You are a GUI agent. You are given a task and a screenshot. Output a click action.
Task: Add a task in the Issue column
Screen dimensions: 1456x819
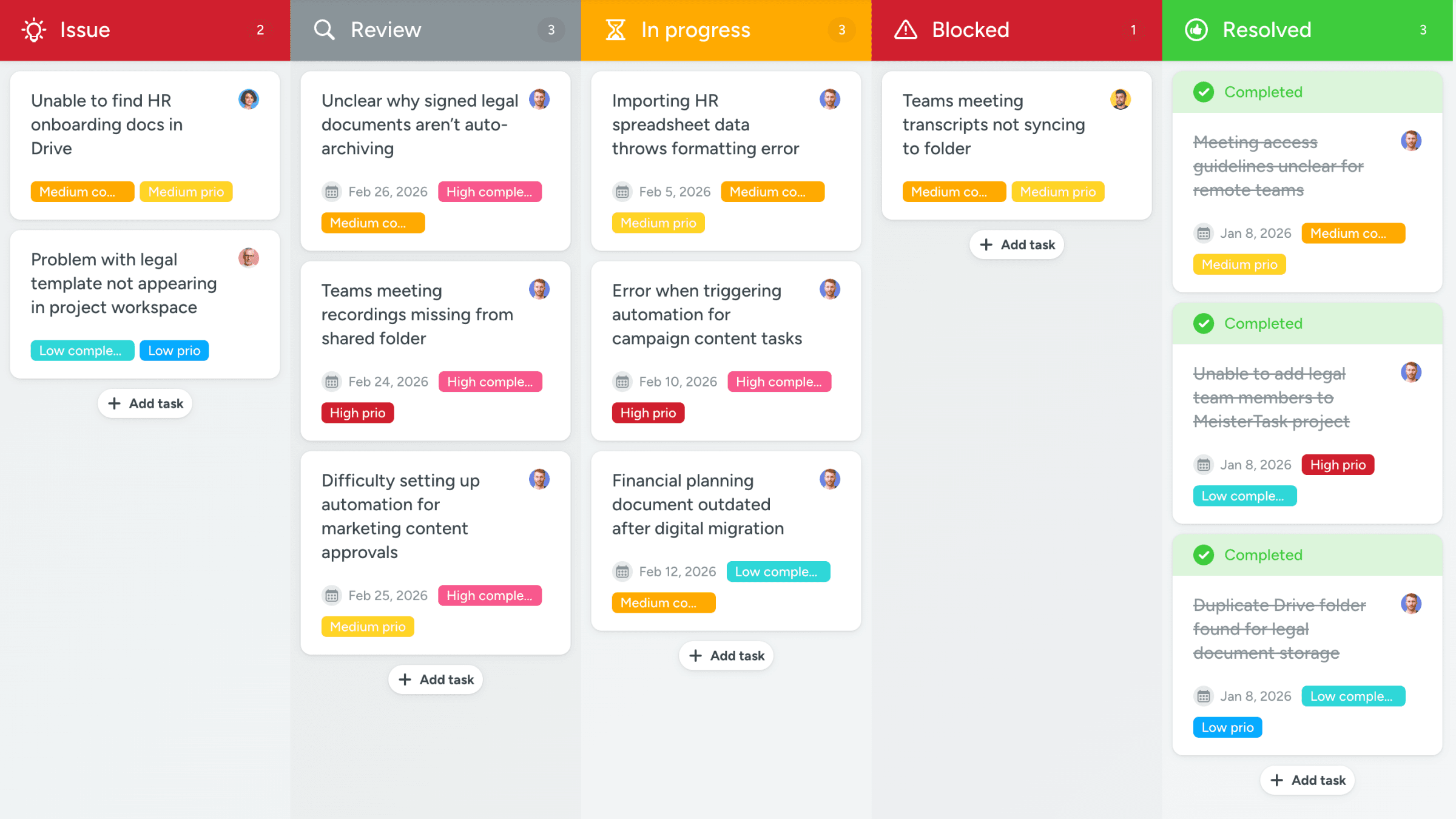pyautogui.click(x=145, y=403)
